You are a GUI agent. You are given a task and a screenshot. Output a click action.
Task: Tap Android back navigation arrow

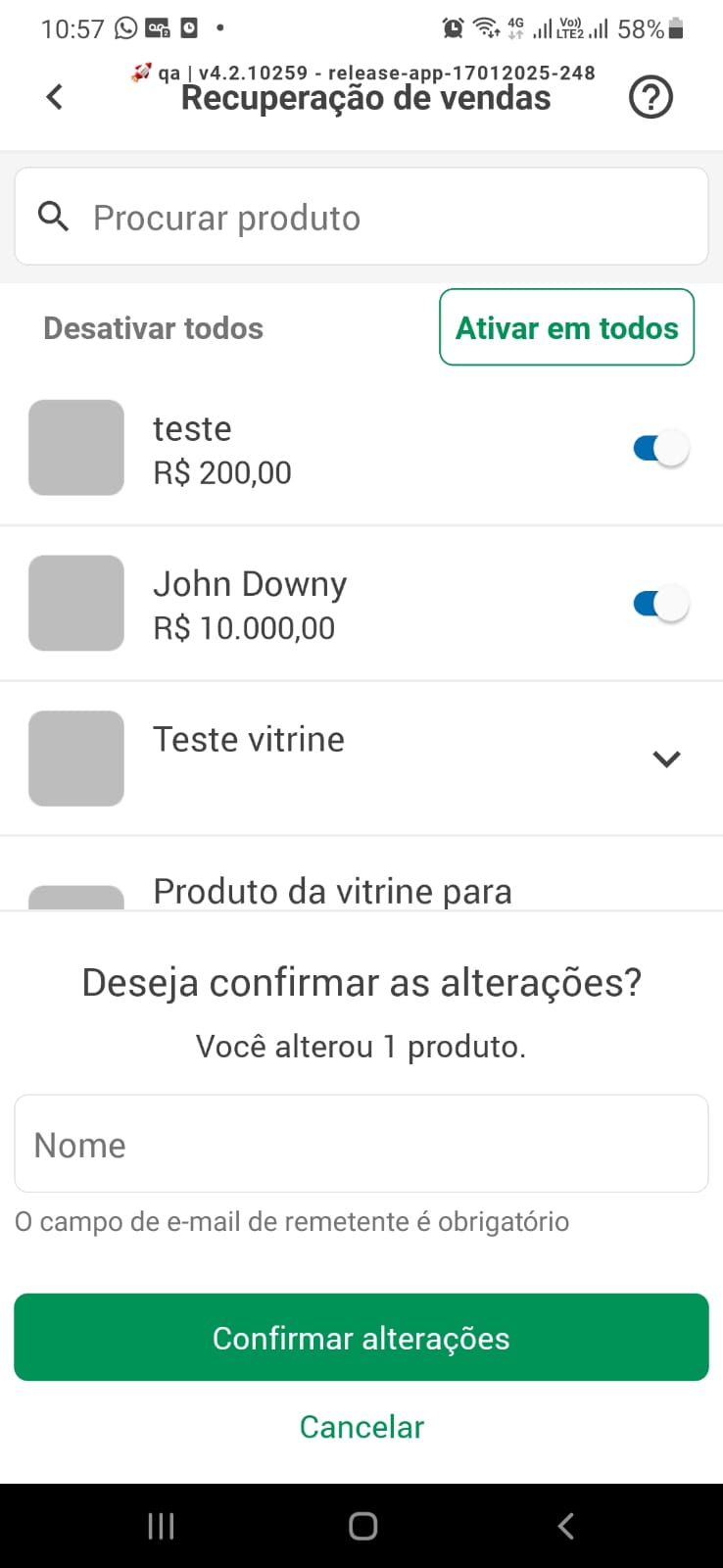coord(565,1526)
